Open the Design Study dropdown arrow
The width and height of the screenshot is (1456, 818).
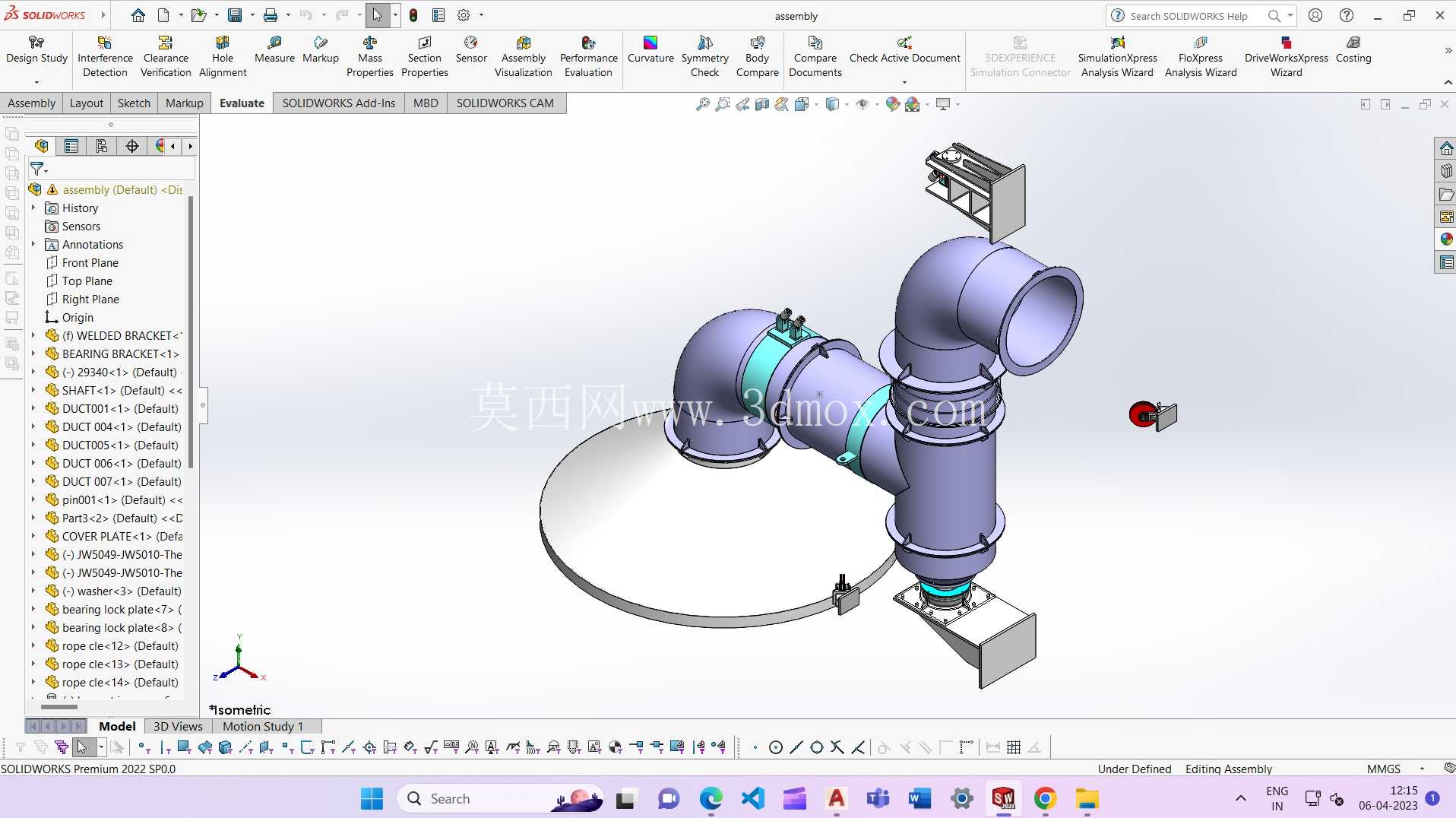click(36, 82)
